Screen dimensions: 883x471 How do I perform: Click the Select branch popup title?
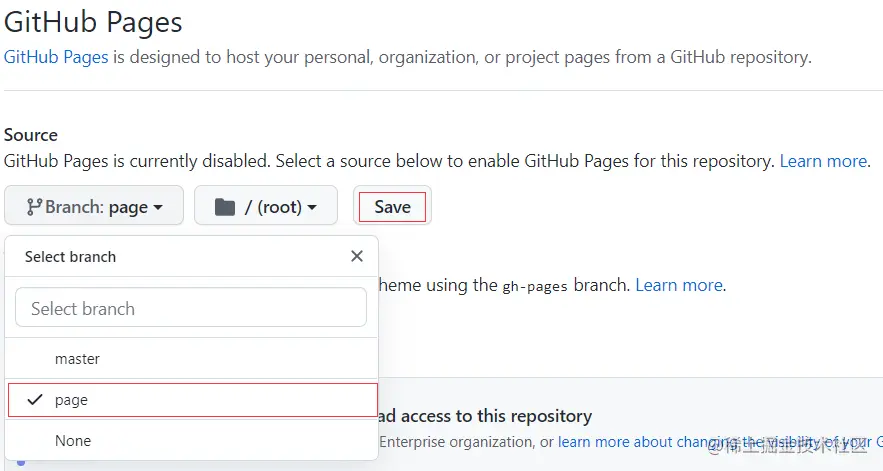70,257
